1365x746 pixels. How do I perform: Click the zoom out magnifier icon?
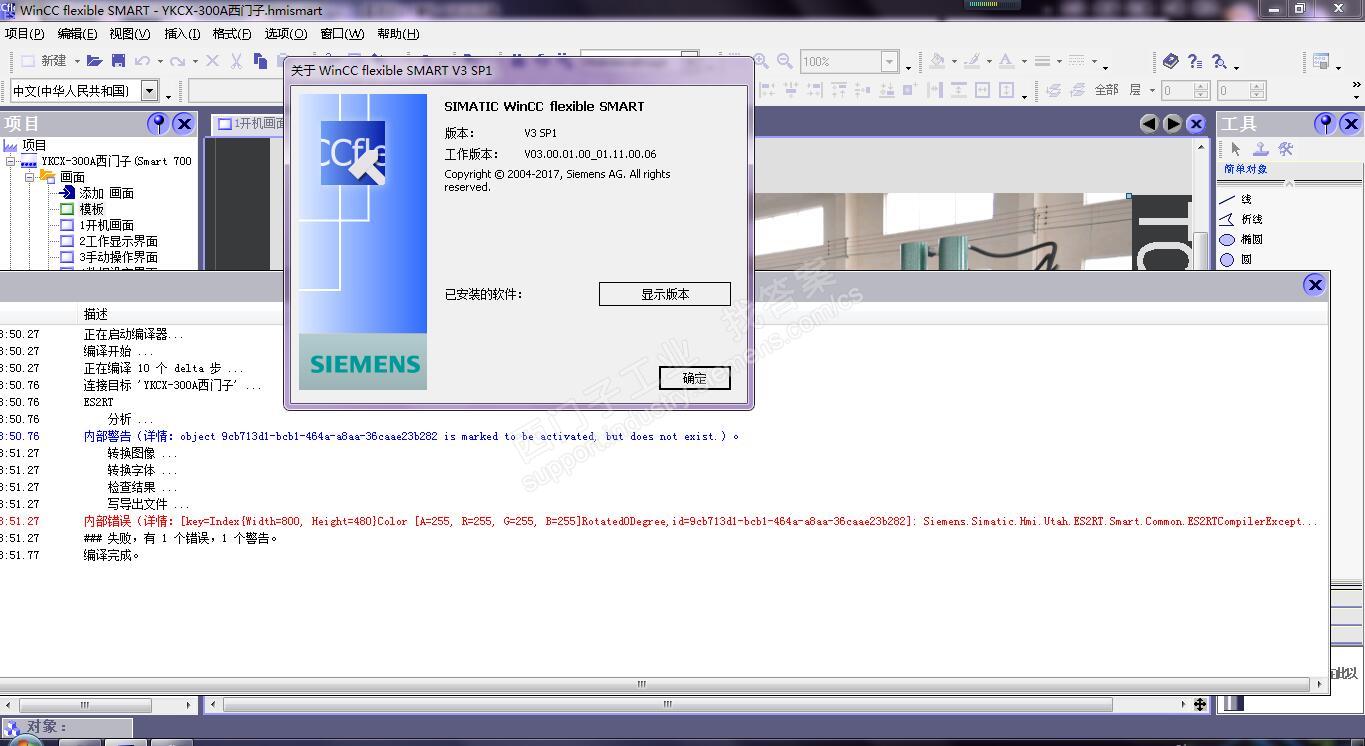(785, 61)
